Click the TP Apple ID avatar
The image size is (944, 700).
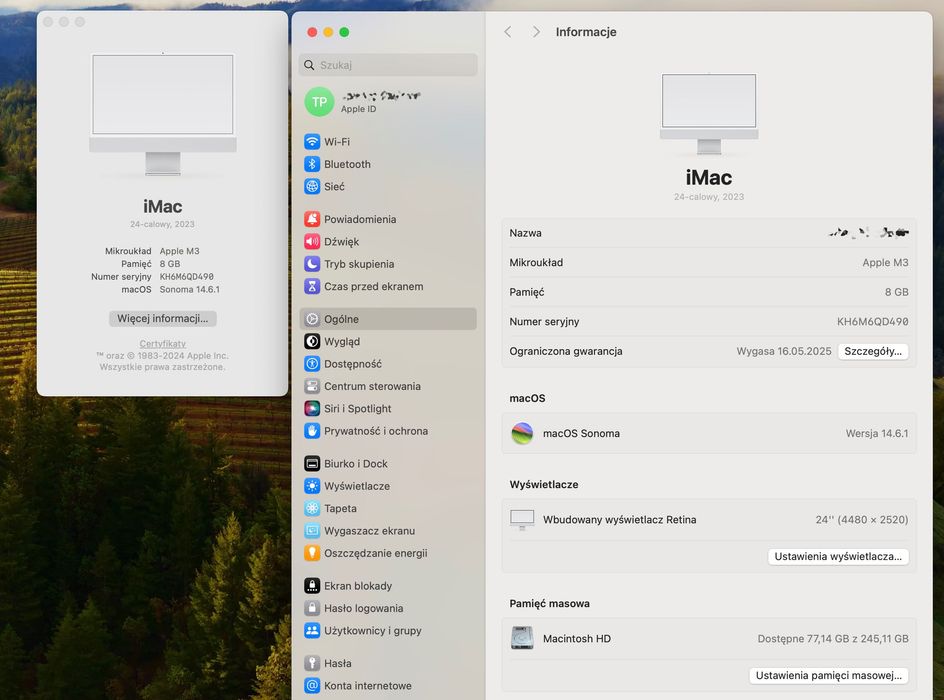319,102
